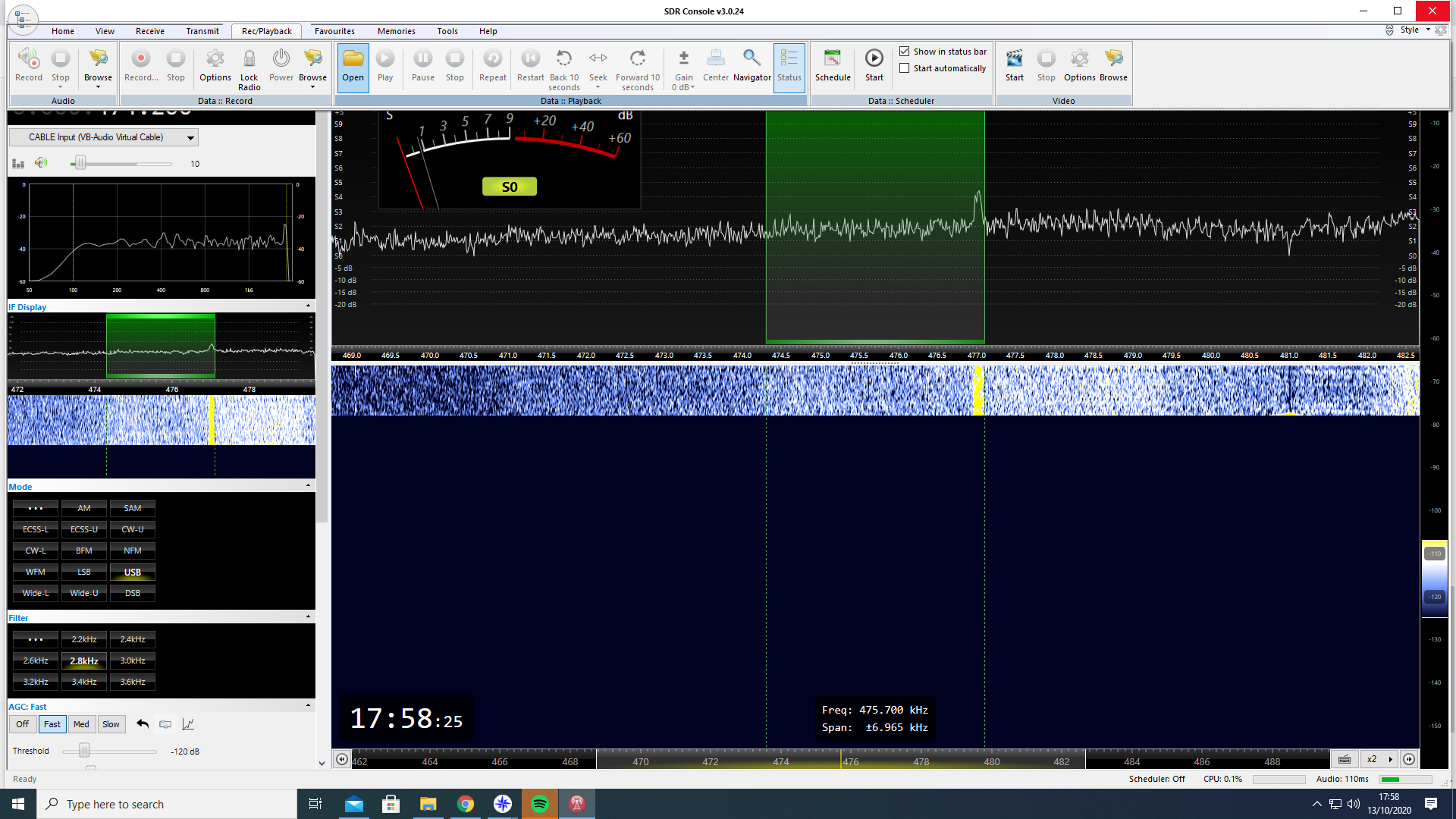Select the 3.0kHz filter button
Image resolution: width=1456 pixels, height=819 pixels.
pos(133,661)
